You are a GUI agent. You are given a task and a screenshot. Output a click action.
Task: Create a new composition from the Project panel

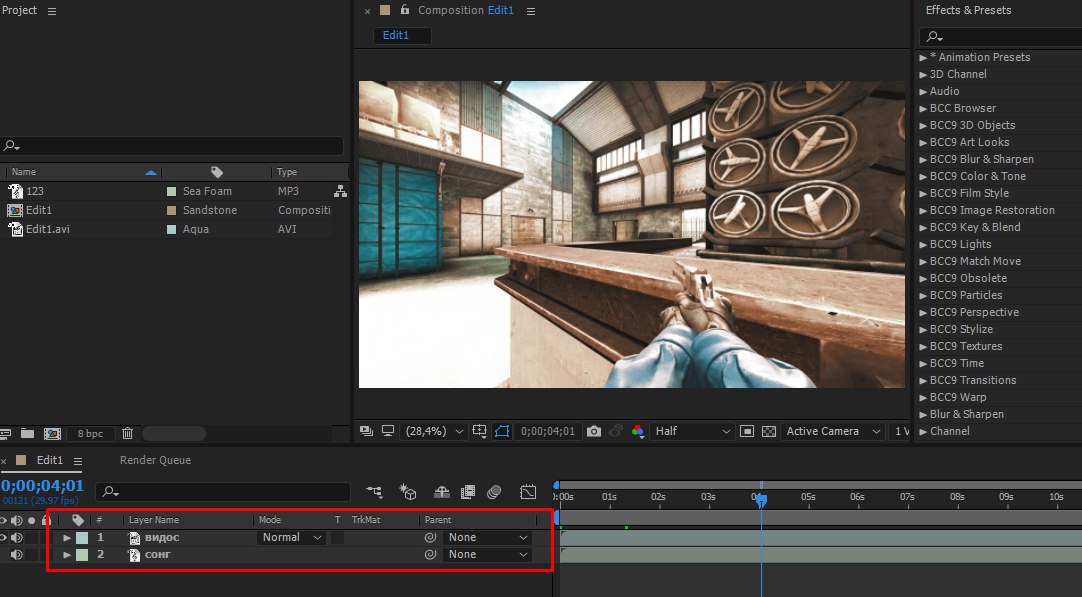[x=52, y=433]
